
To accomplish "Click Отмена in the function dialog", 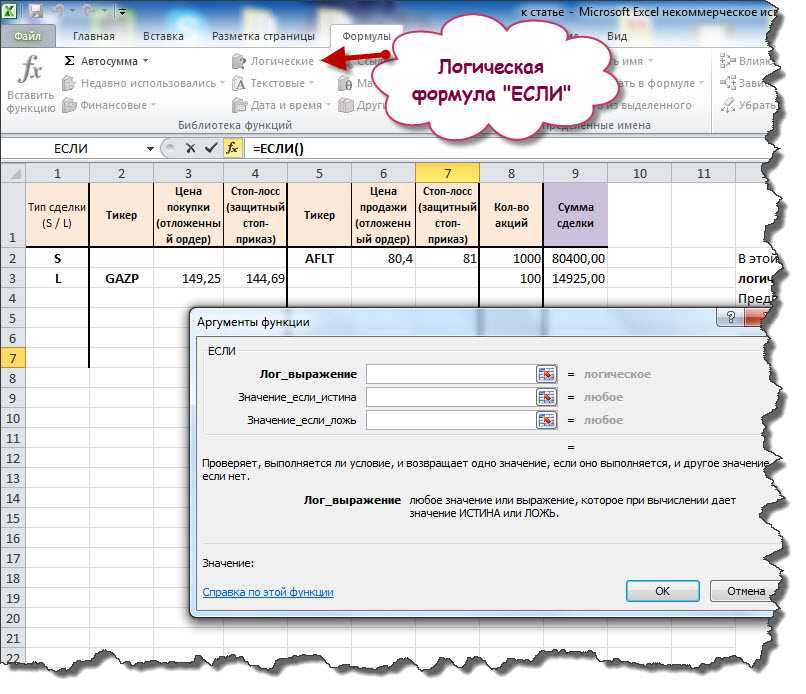I will point(745,591).
